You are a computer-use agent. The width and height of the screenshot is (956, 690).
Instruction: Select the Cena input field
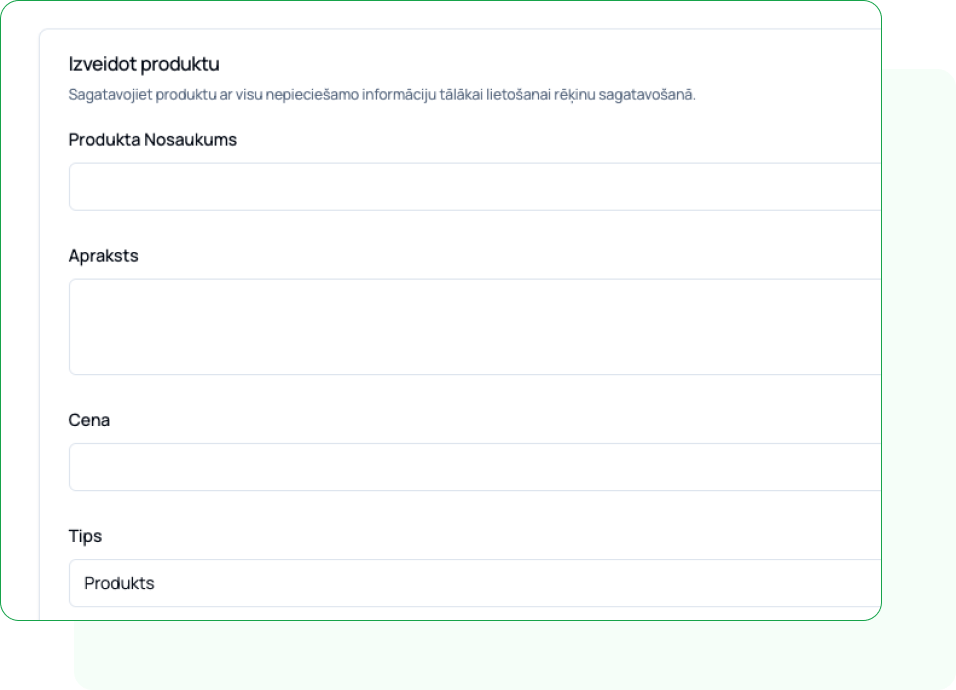click(x=475, y=467)
